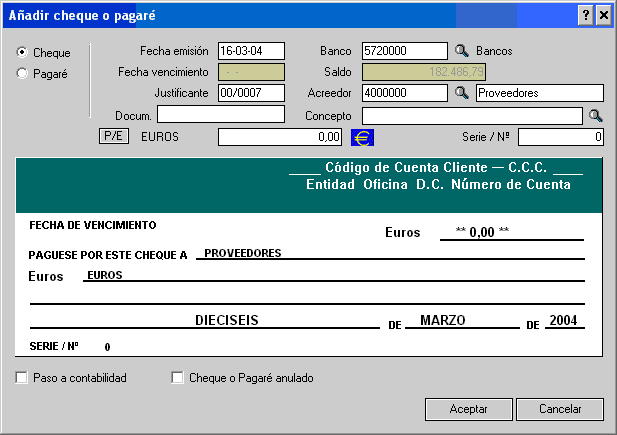The height and width of the screenshot is (435, 617).
Task: Click the magnifier icon next to Concepto field
Action: [x=595, y=115]
